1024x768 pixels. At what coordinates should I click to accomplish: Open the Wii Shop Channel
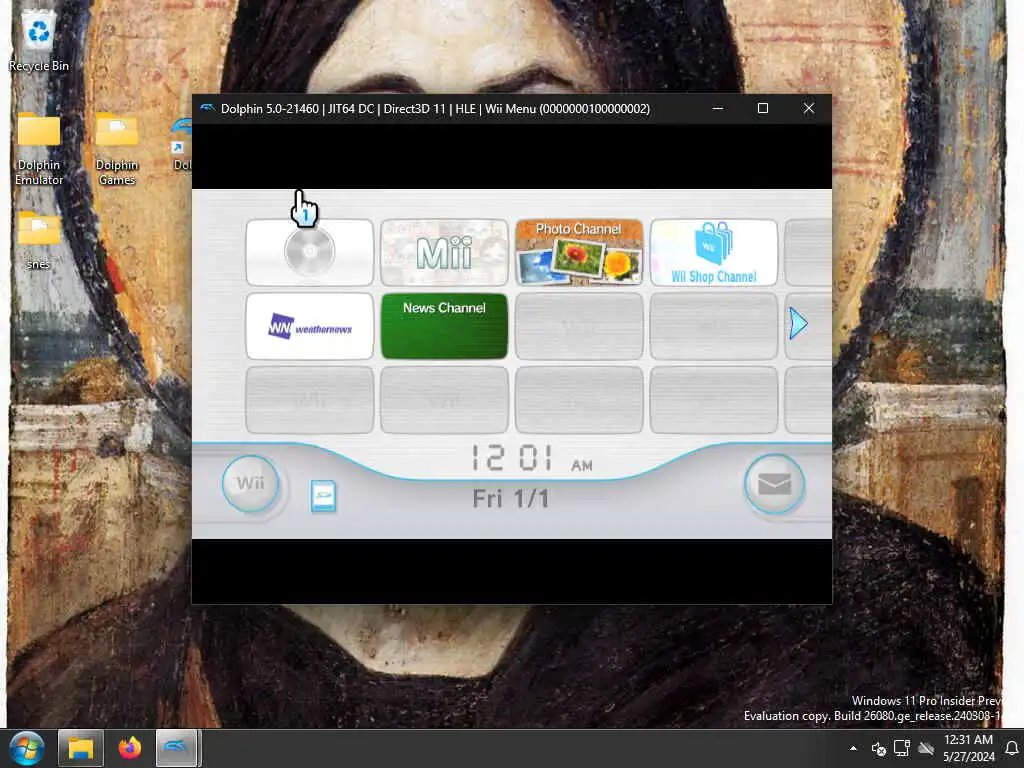[x=714, y=252]
